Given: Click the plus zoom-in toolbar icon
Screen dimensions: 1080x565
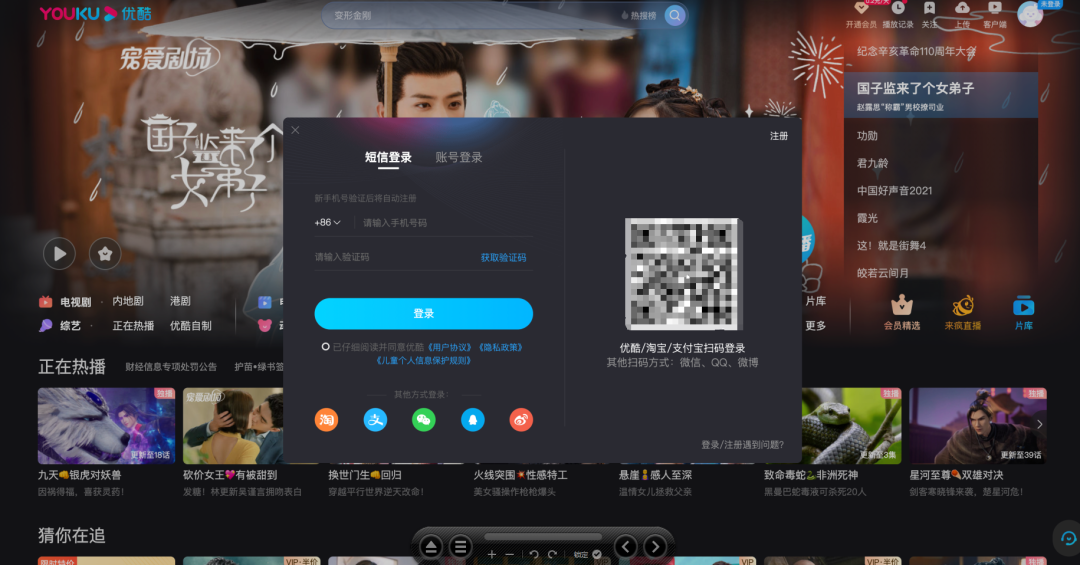Looking at the screenshot, I should [492, 554].
